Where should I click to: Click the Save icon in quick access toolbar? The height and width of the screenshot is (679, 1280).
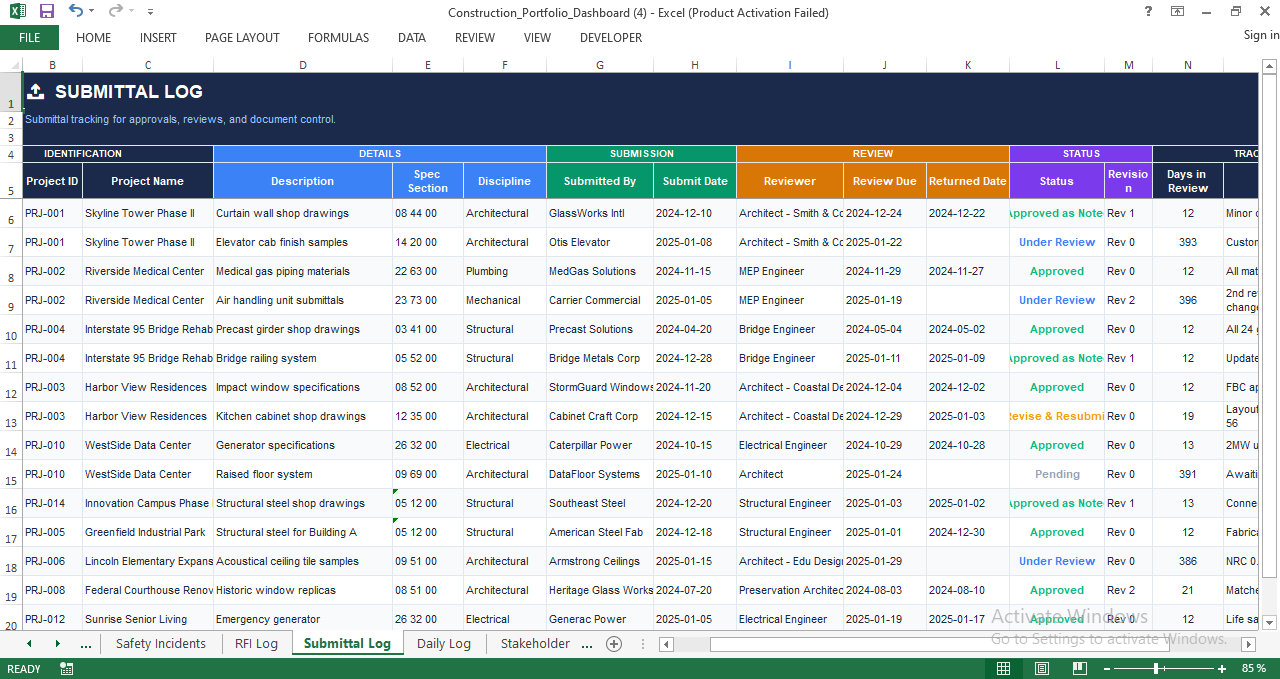point(47,11)
